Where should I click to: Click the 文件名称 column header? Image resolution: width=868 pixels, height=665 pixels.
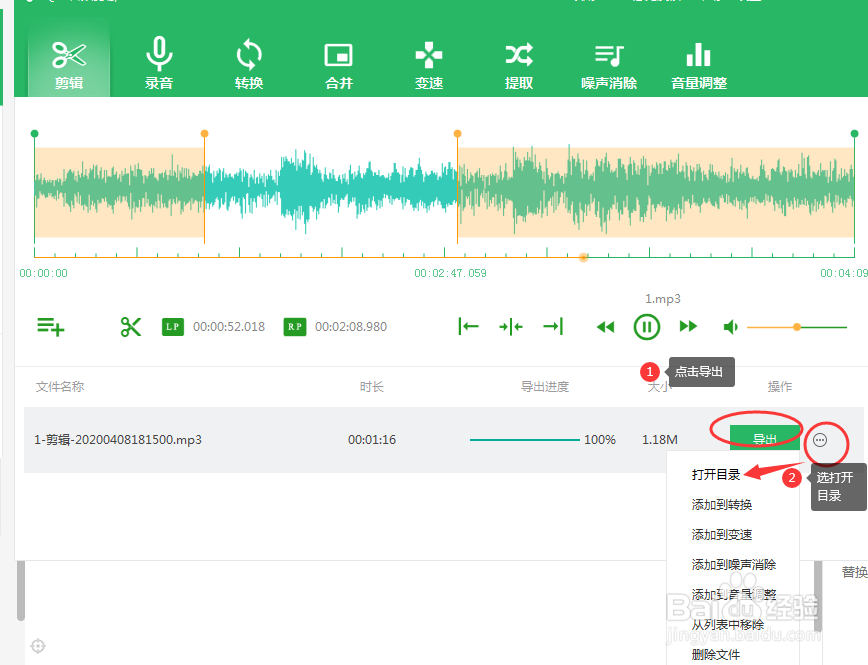pyautogui.click(x=60, y=386)
